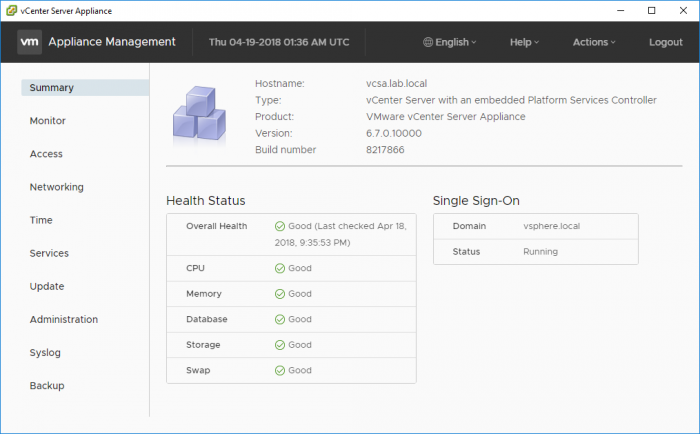Click the Overall Health row label

click(x=217, y=226)
